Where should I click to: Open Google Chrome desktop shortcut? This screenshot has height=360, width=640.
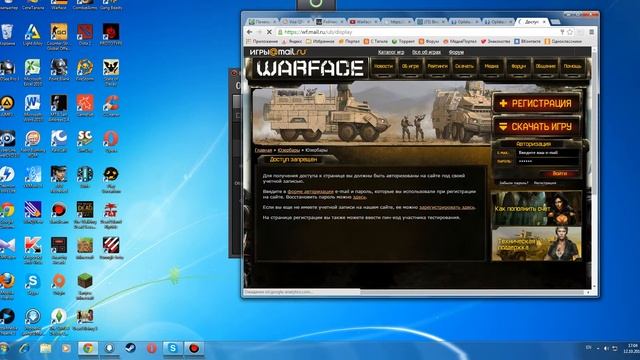pyautogui.click(x=7, y=215)
